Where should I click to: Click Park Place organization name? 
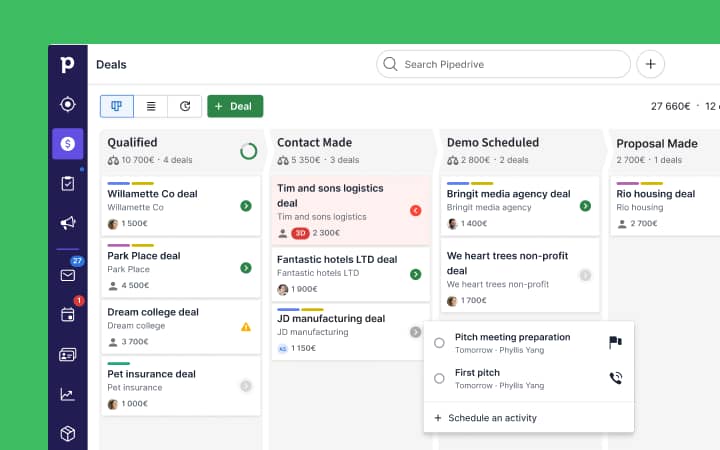(129, 270)
